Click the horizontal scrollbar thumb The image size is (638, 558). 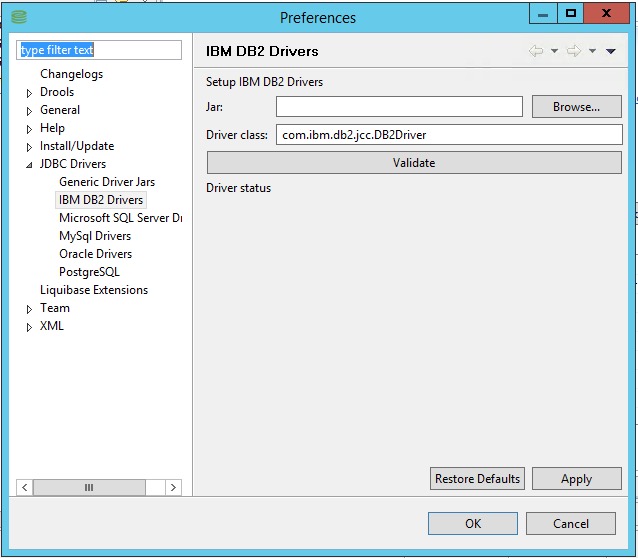(x=89, y=487)
